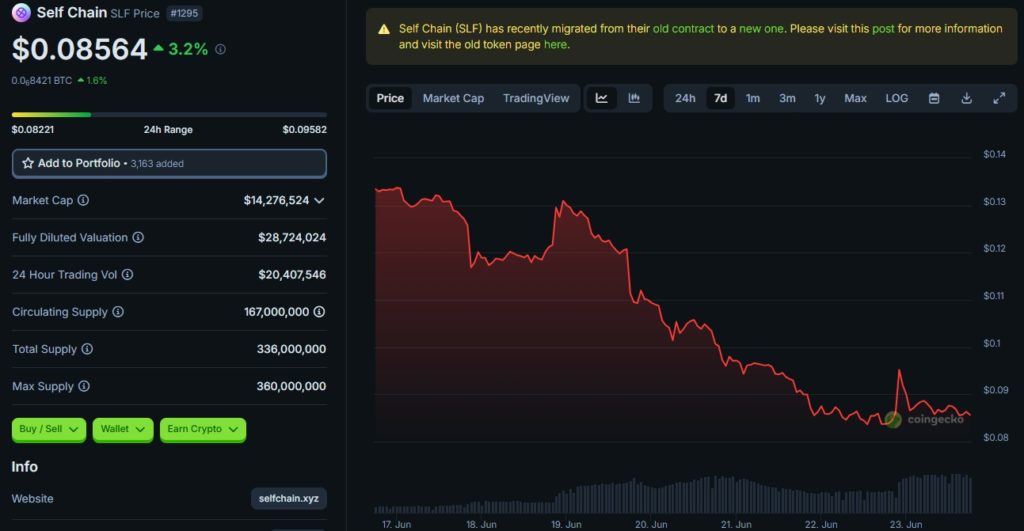Switch to candlestick chart icon
Image resolution: width=1024 pixels, height=531 pixels.
(634, 98)
